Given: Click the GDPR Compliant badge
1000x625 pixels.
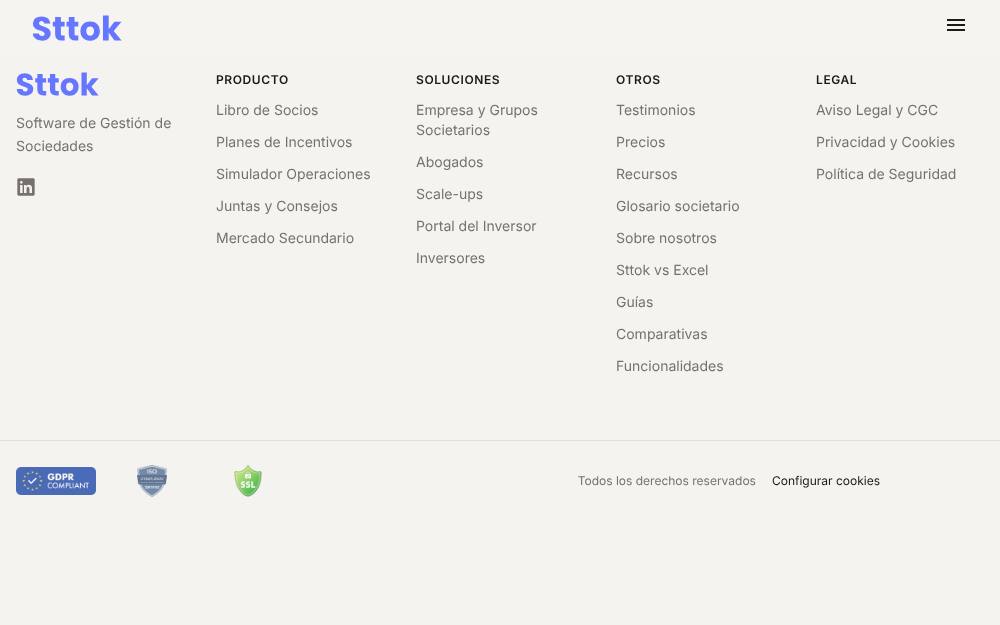Looking at the screenshot, I should pos(56,481).
